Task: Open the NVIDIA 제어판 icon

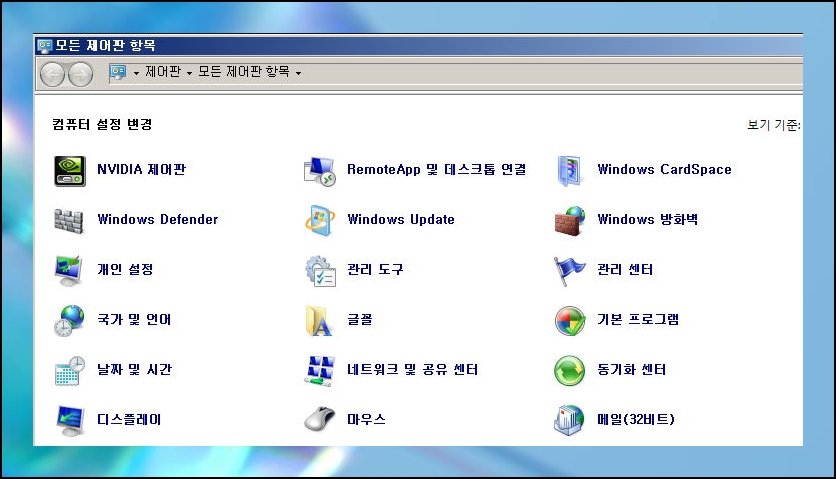Action: click(69, 171)
